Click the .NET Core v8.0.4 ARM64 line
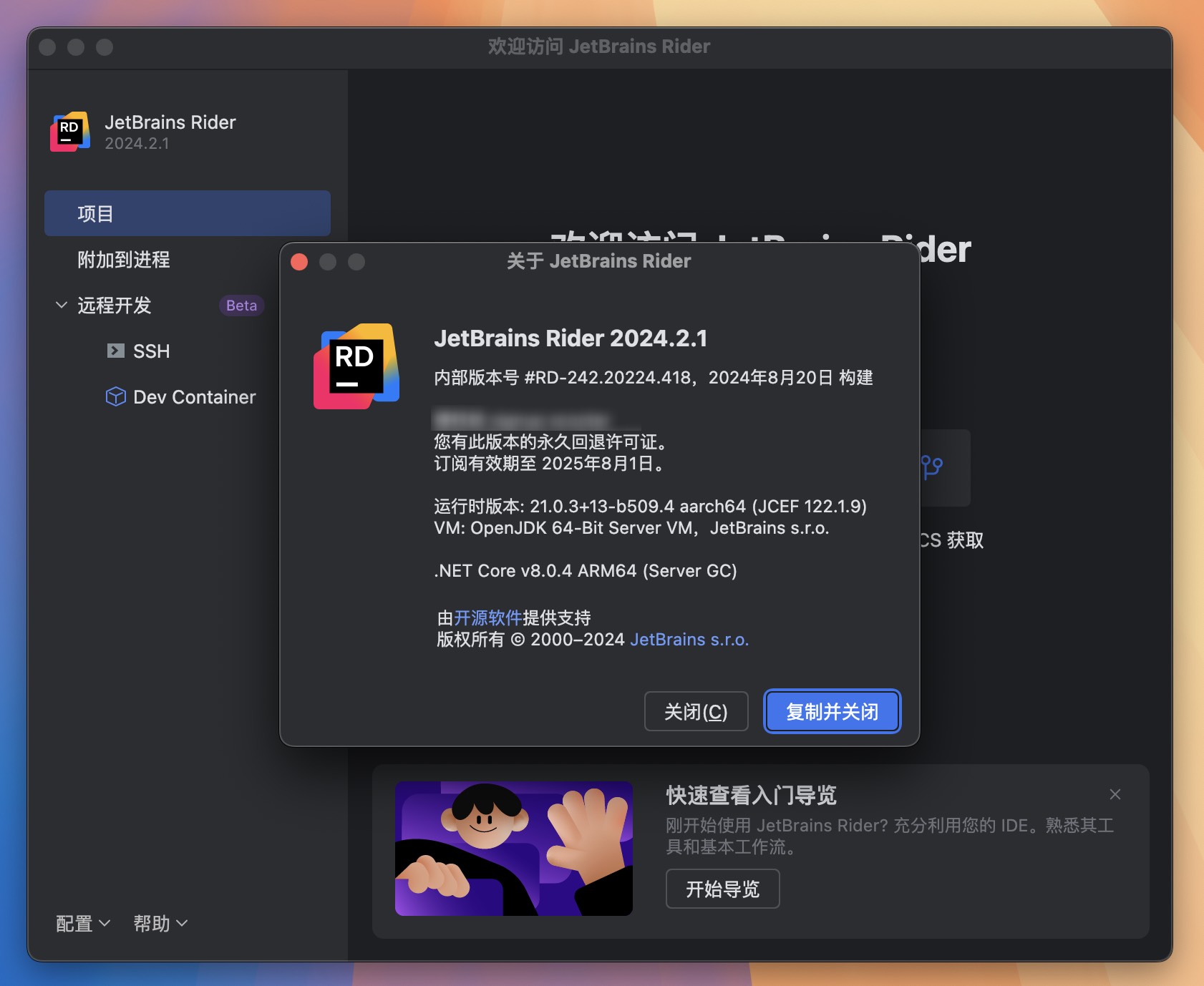1204x986 pixels. (x=586, y=570)
